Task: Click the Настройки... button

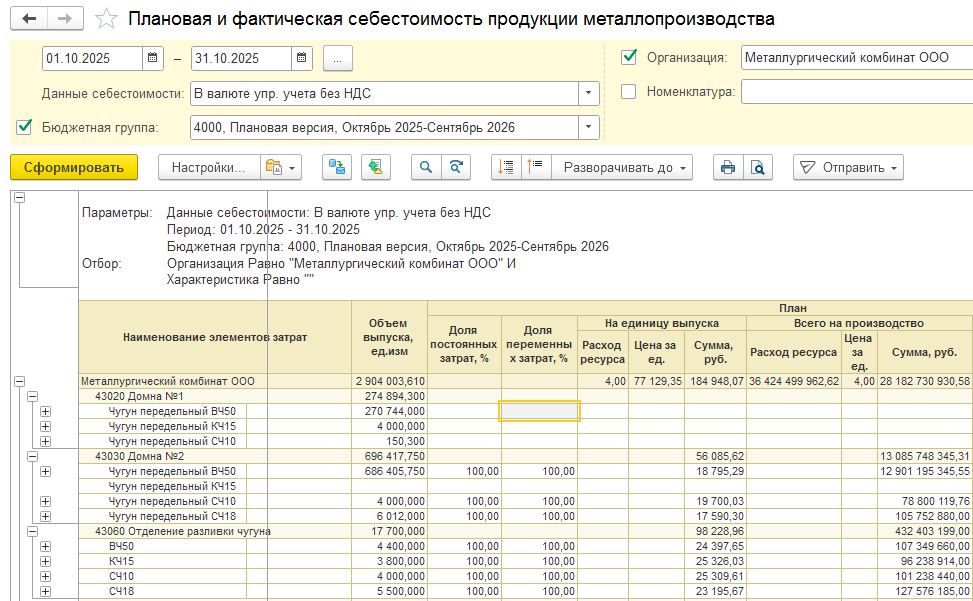Action: (209, 167)
